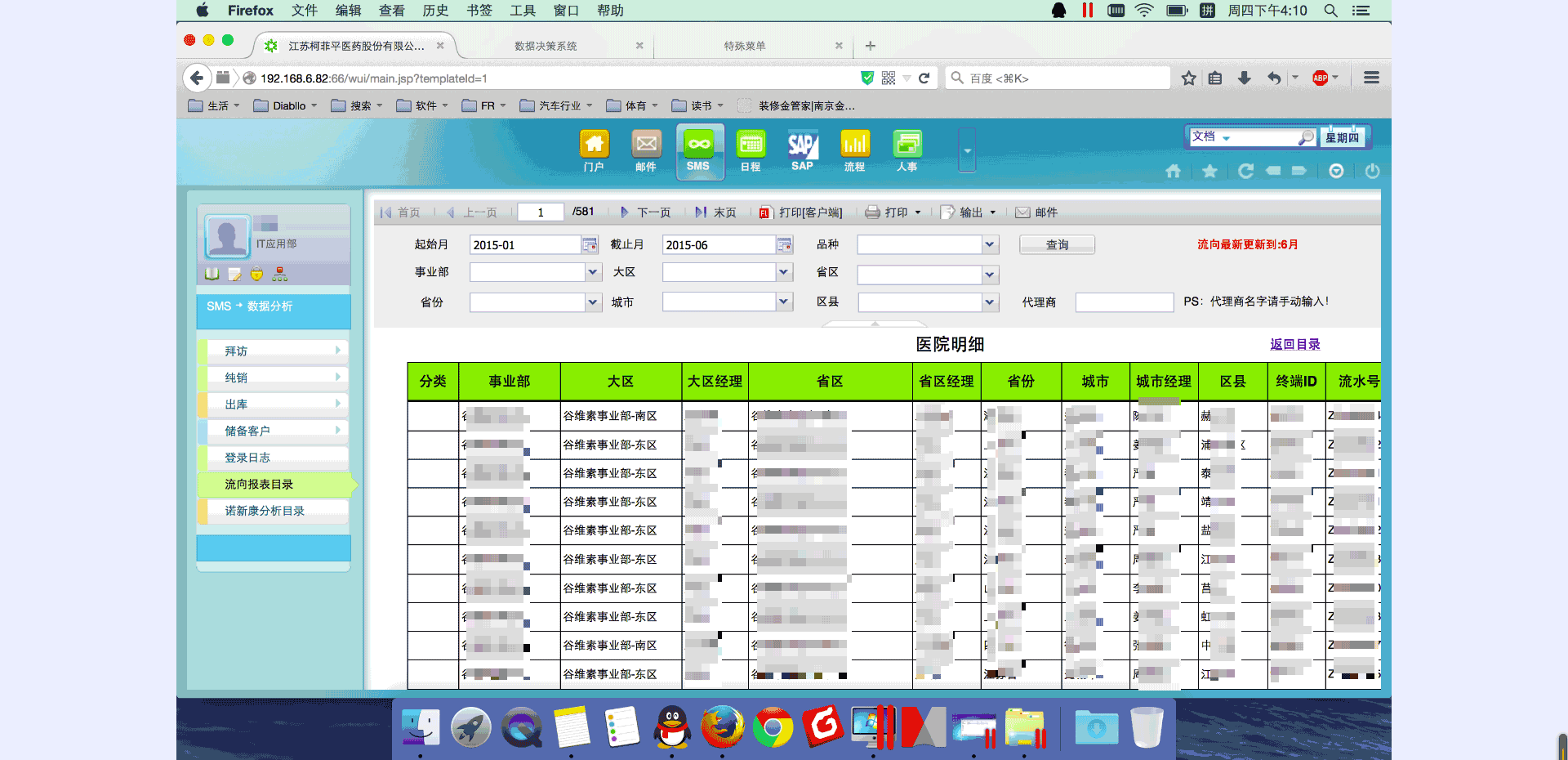The image size is (1568, 760).
Task: Open the 流程 workflow icon
Action: 854,151
